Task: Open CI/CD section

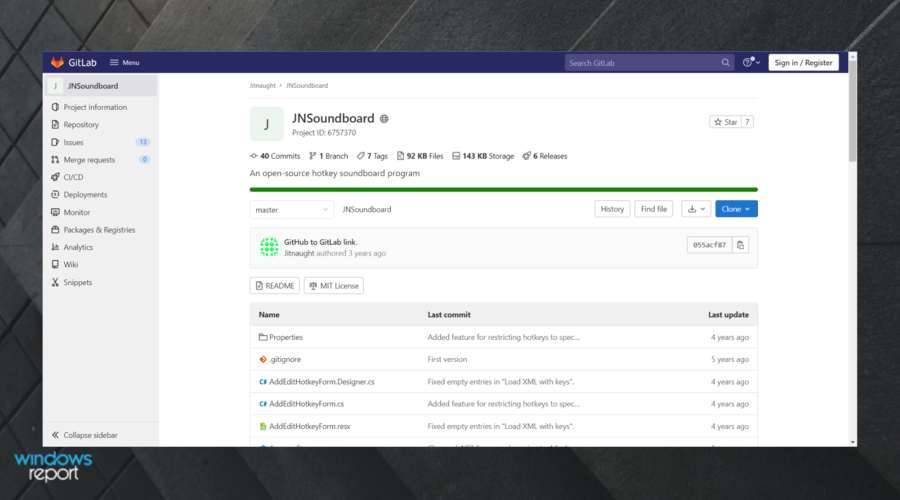Action: (x=73, y=177)
